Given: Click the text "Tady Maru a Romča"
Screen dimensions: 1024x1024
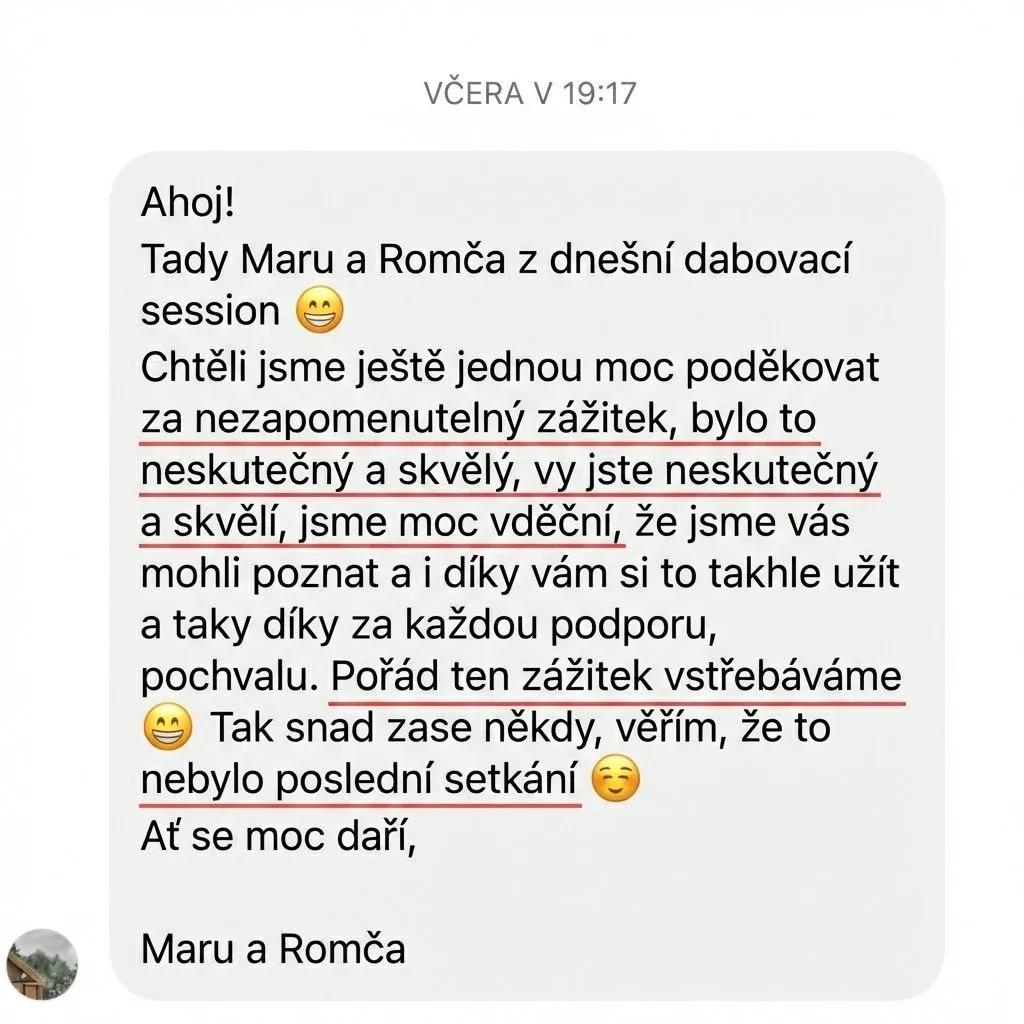Looking at the screenshot, I should (323, 259).
